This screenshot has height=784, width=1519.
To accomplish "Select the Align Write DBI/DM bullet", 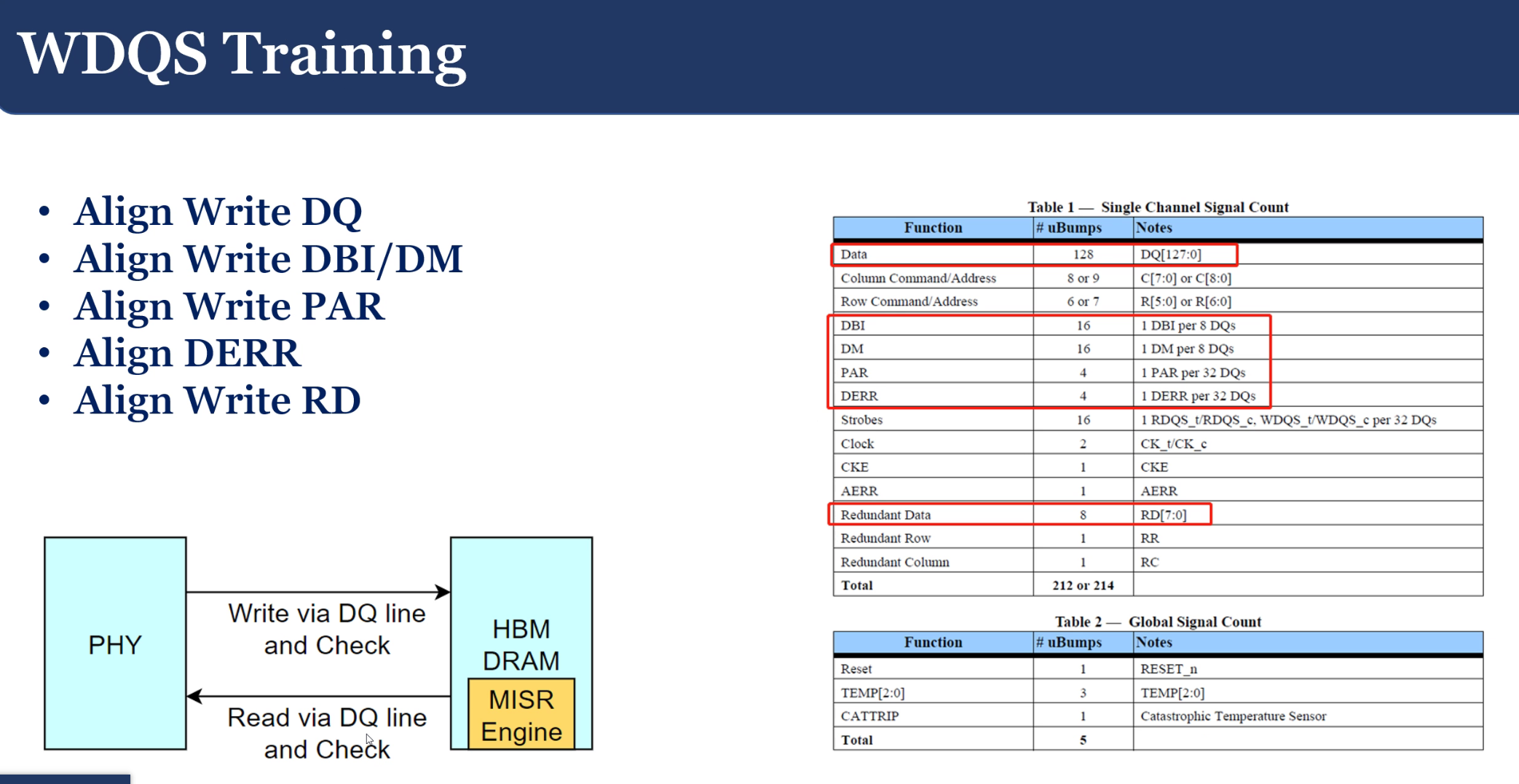I will click(267, 259).
